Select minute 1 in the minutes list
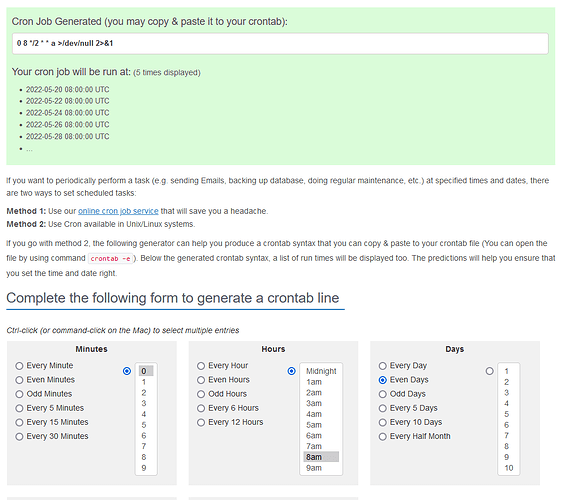This screenshot has height=500, width=583. tap(146, 382)
